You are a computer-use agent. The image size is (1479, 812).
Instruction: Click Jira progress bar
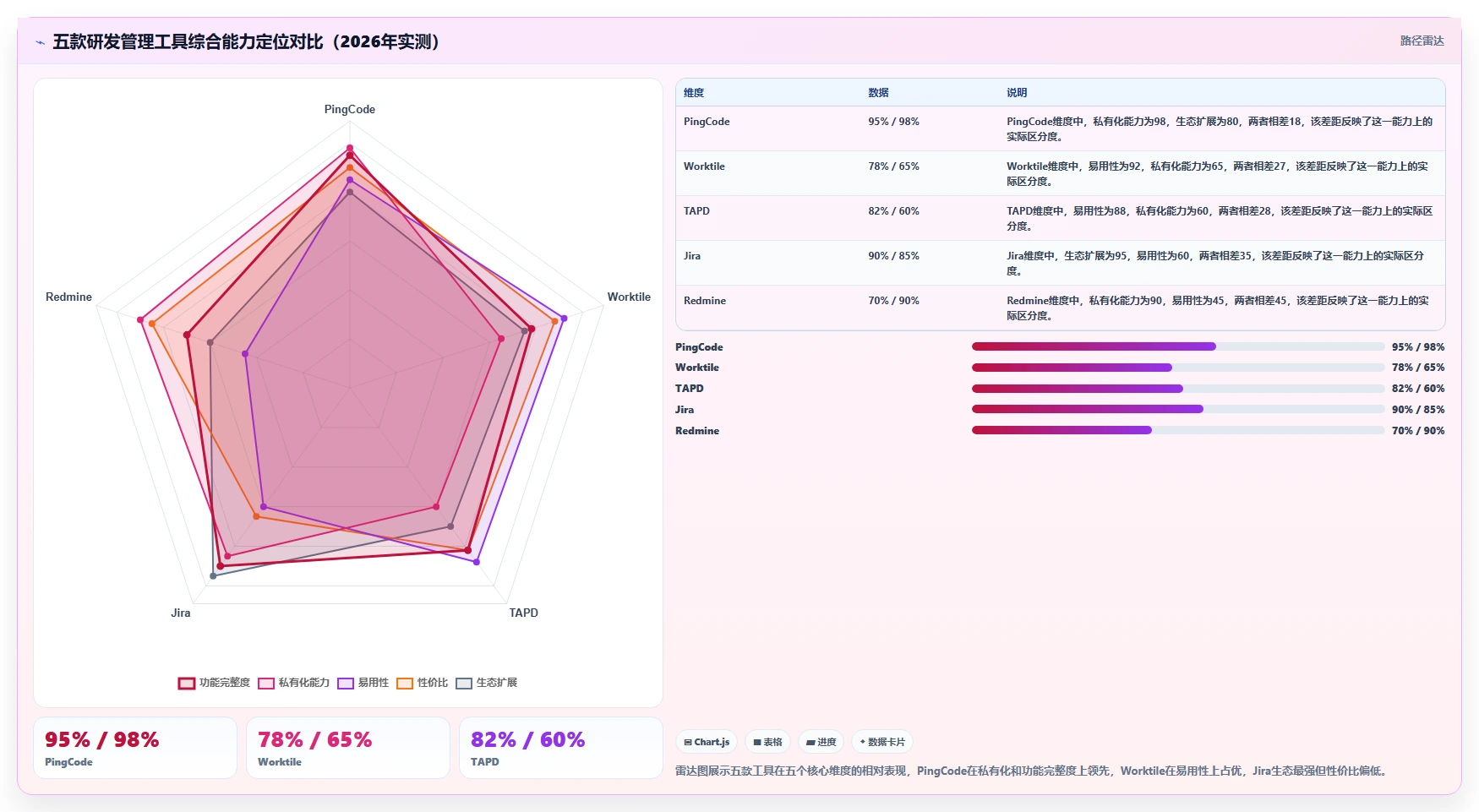pyautogui.click(x=1178, y=409)
